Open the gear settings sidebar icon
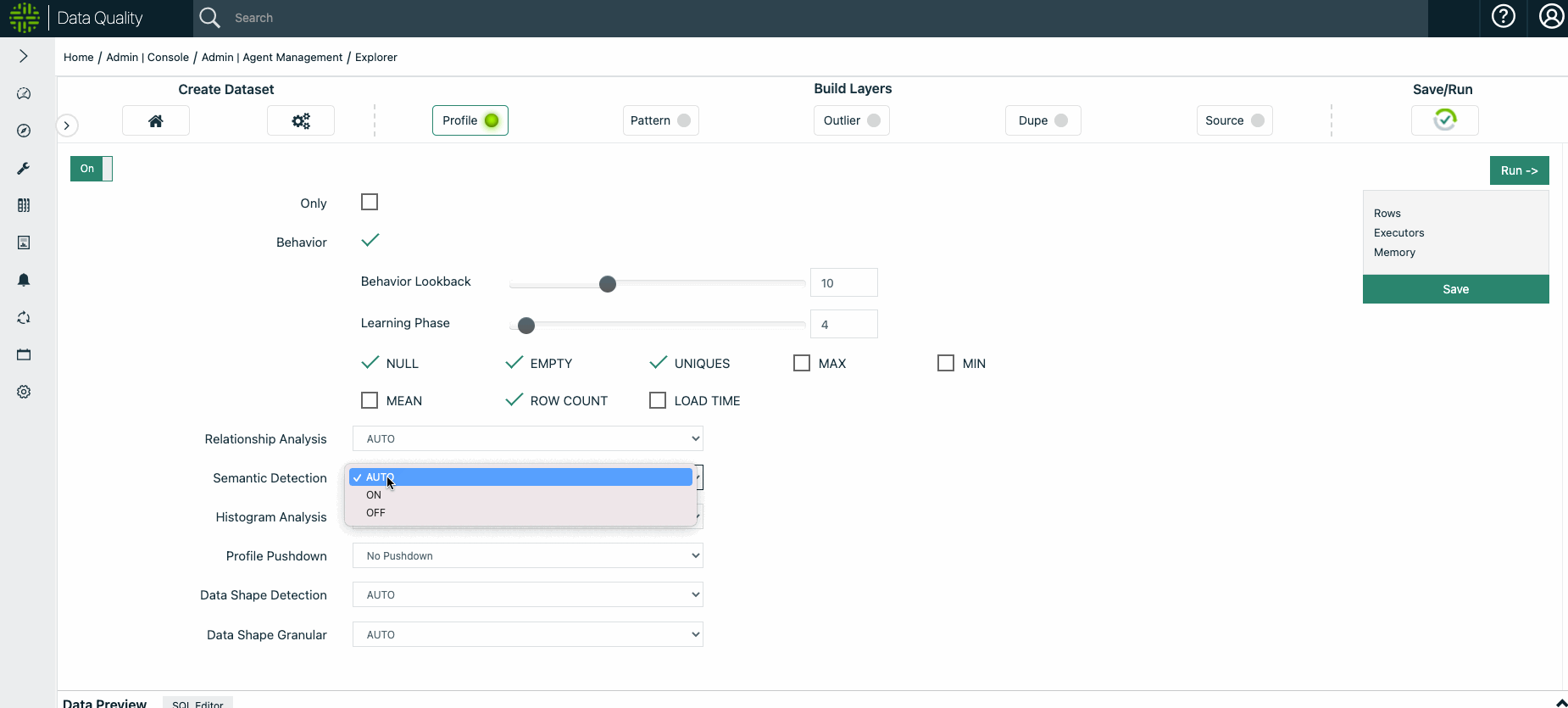 coord(24,392)
